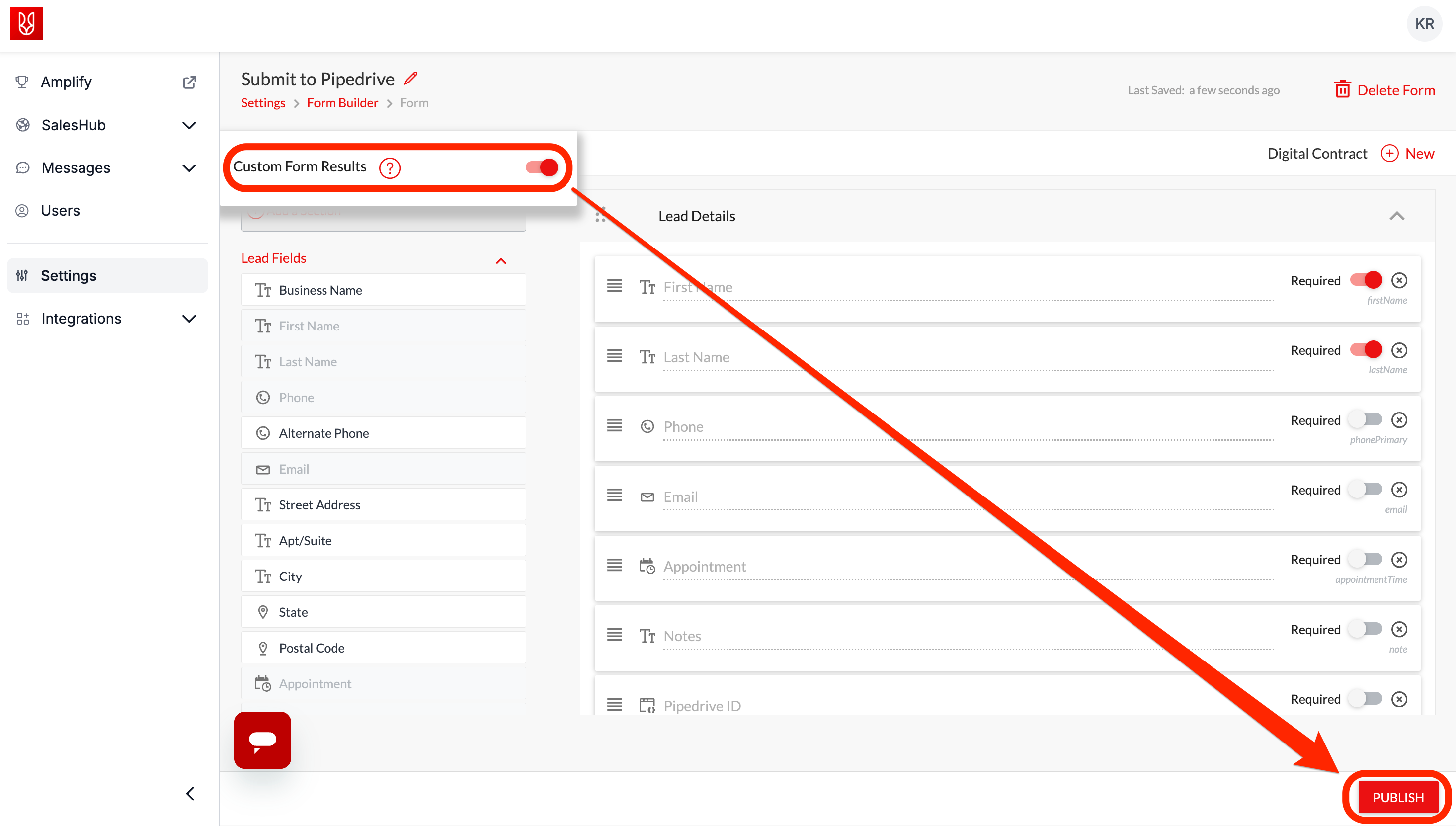Enable Required for Appointment
Screen dimensions: 1456x826
(x=1366, y=559)
